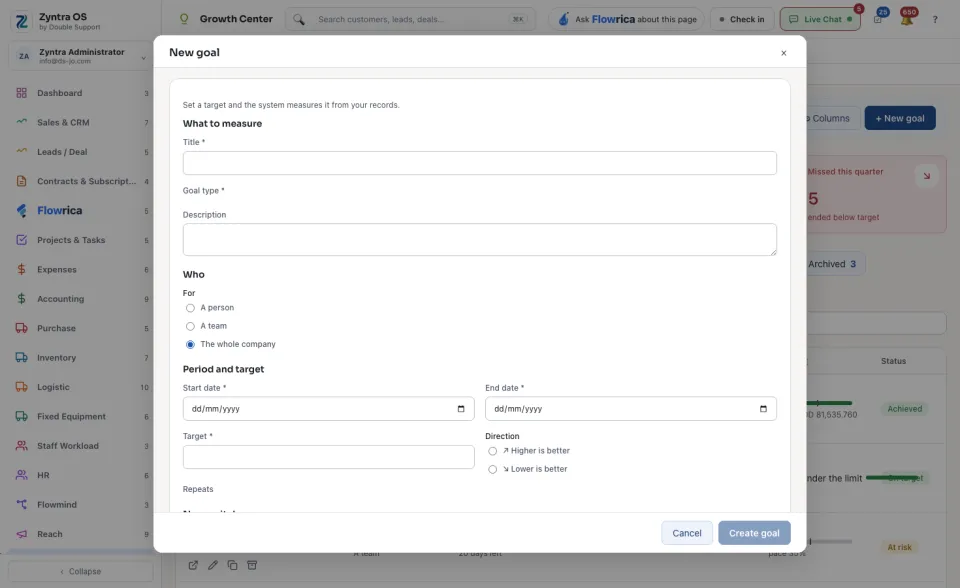Click the Create goal button
960x588 pixels.
[754, 533]
